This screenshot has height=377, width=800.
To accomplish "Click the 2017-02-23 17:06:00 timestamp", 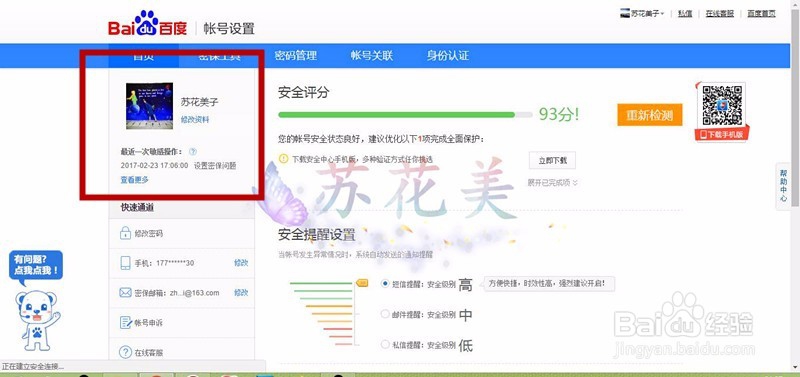I will click(x=154, y=166).
